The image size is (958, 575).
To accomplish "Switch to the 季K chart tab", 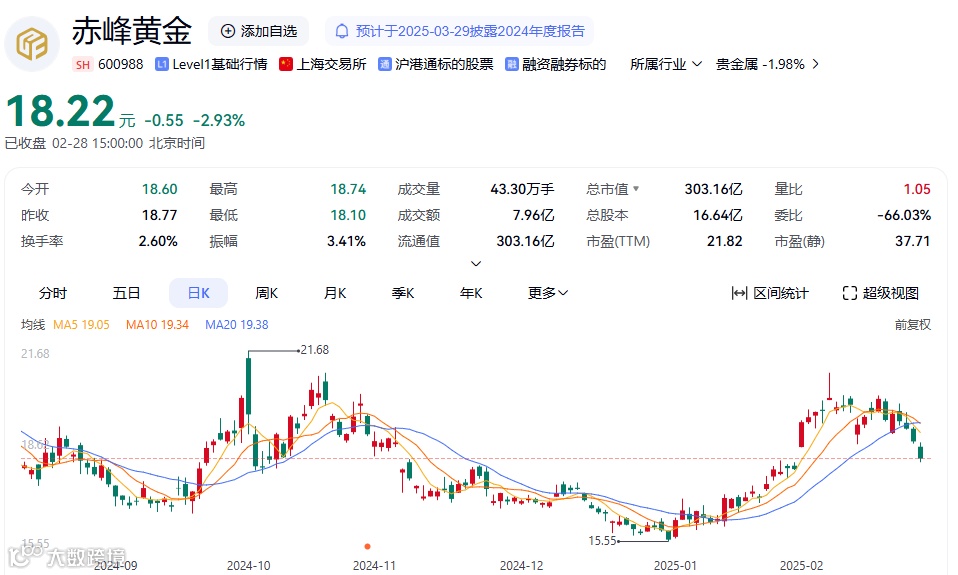I will coord(403,293).
